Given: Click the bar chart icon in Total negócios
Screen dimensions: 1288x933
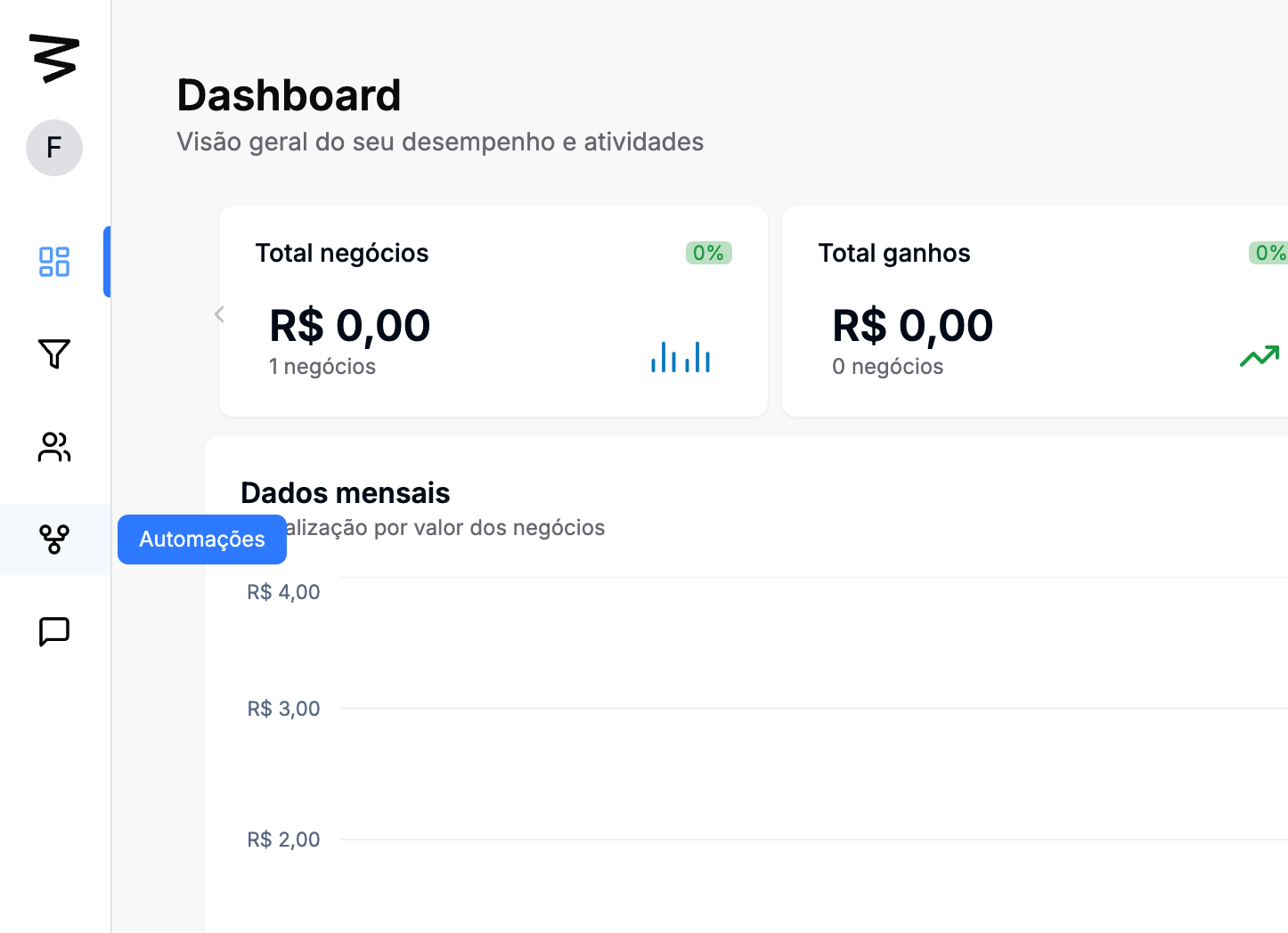Looking at the screenshot, I should point(681,357).
